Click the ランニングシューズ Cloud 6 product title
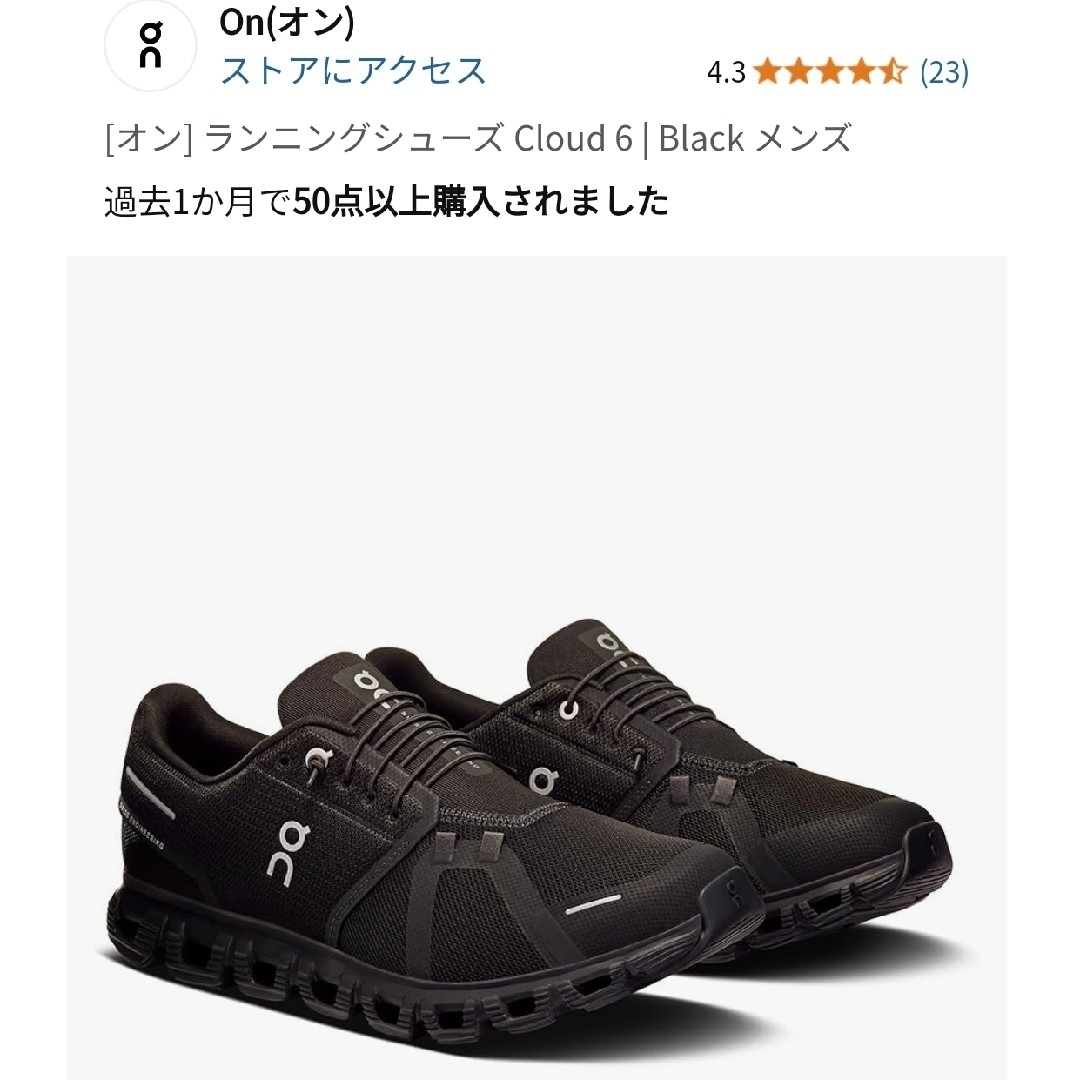Viewport: 1080px width, 1080px height. click(419, 138)
